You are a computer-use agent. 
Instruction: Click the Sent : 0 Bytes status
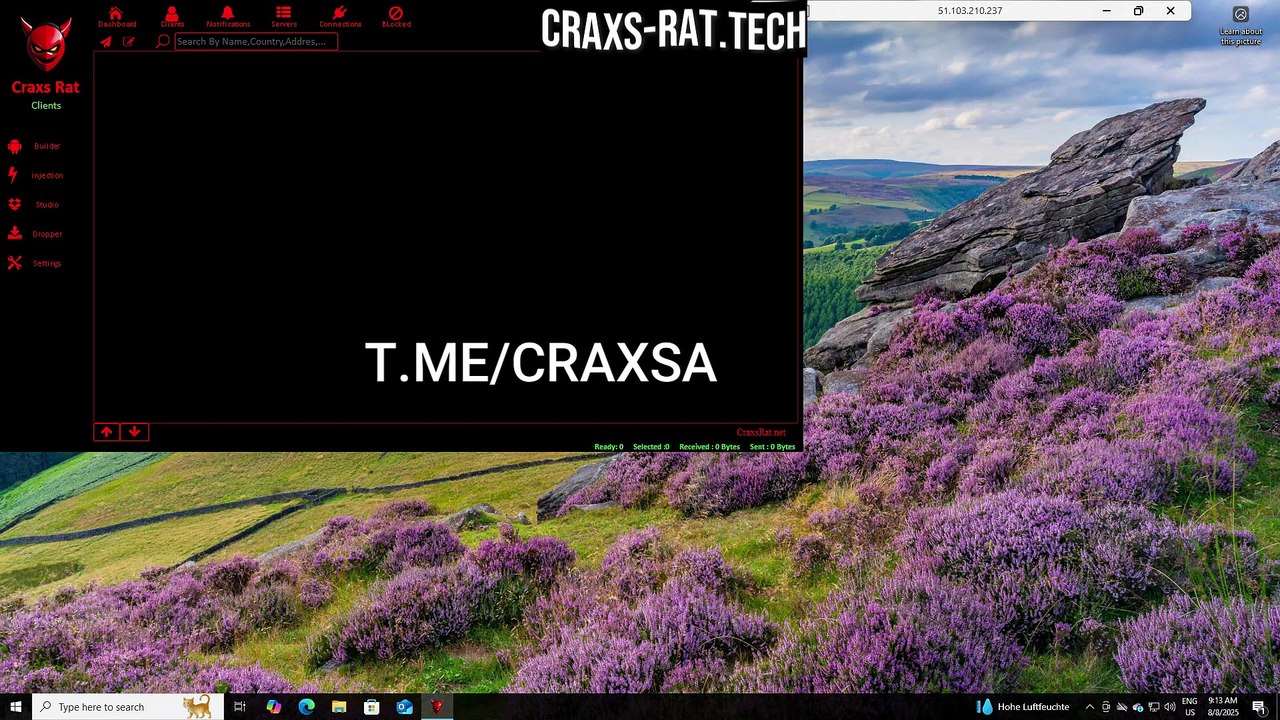(773, 447)
